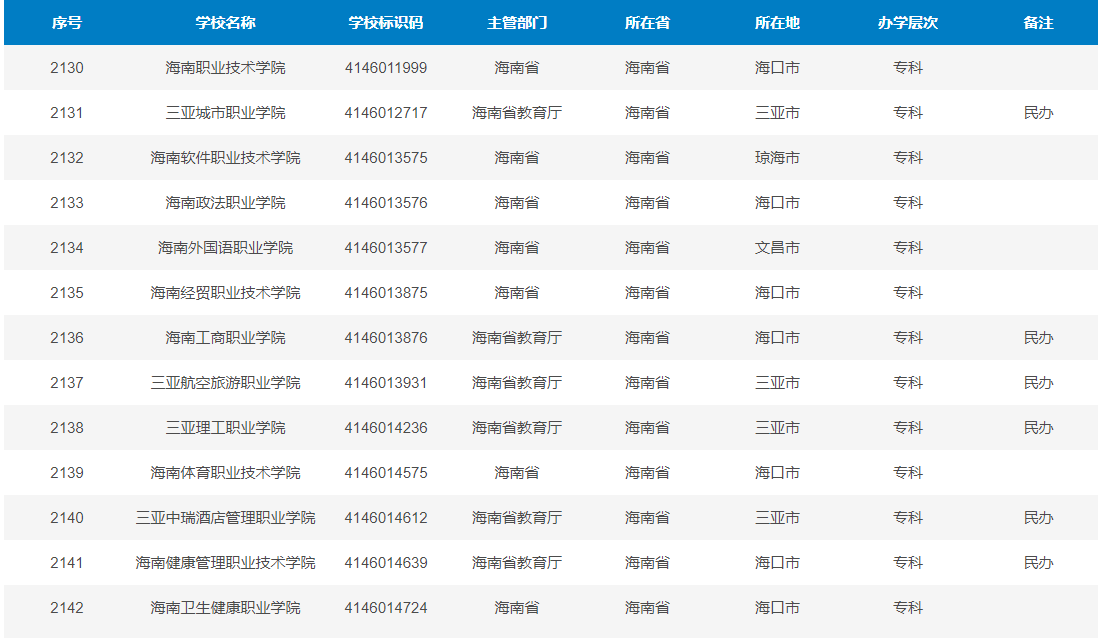
Task: Click the 序号 column header
Action: 67,22
